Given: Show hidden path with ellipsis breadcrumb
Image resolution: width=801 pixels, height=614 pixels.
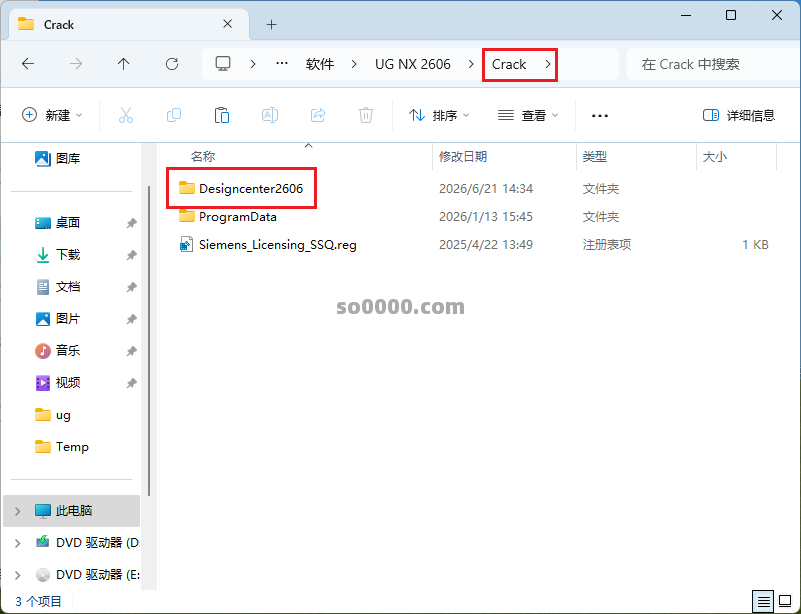Looking at the screenshot, I should pos(281,64).
